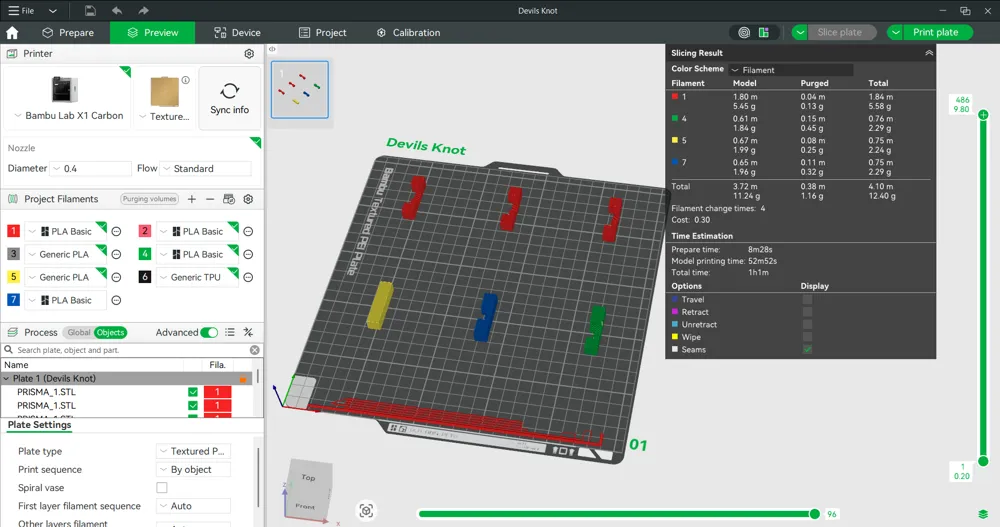Click the horizontal move slider handle
Image resolution: width=1000 pixels, height=527 pixels.
pos(814,514)
